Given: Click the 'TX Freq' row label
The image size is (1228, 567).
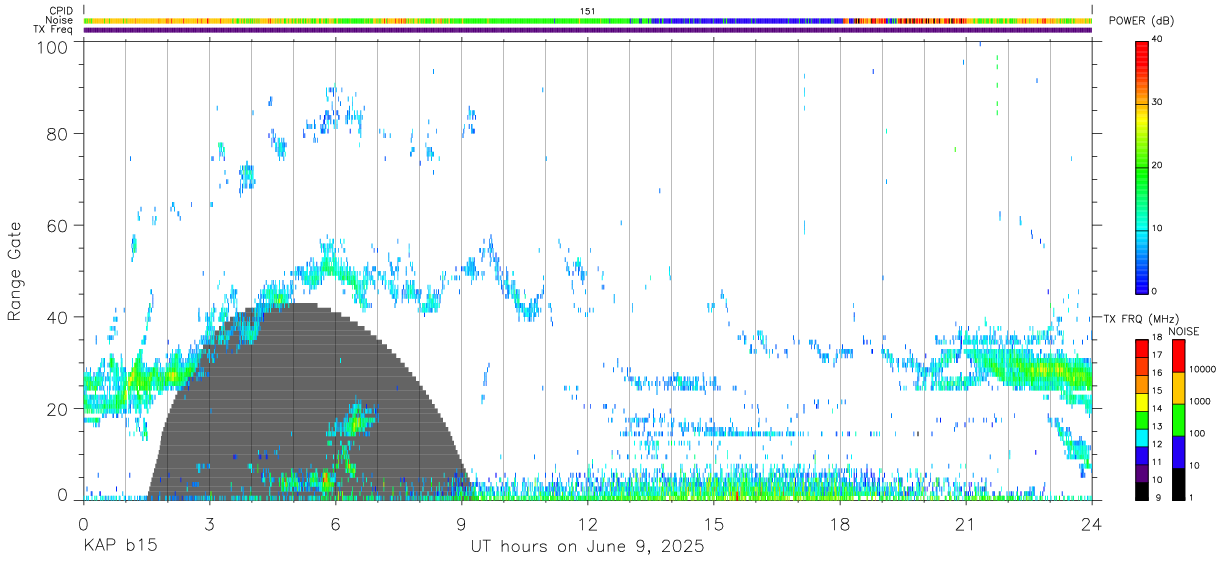Looking at the screenshot, I should coord(55,30).
